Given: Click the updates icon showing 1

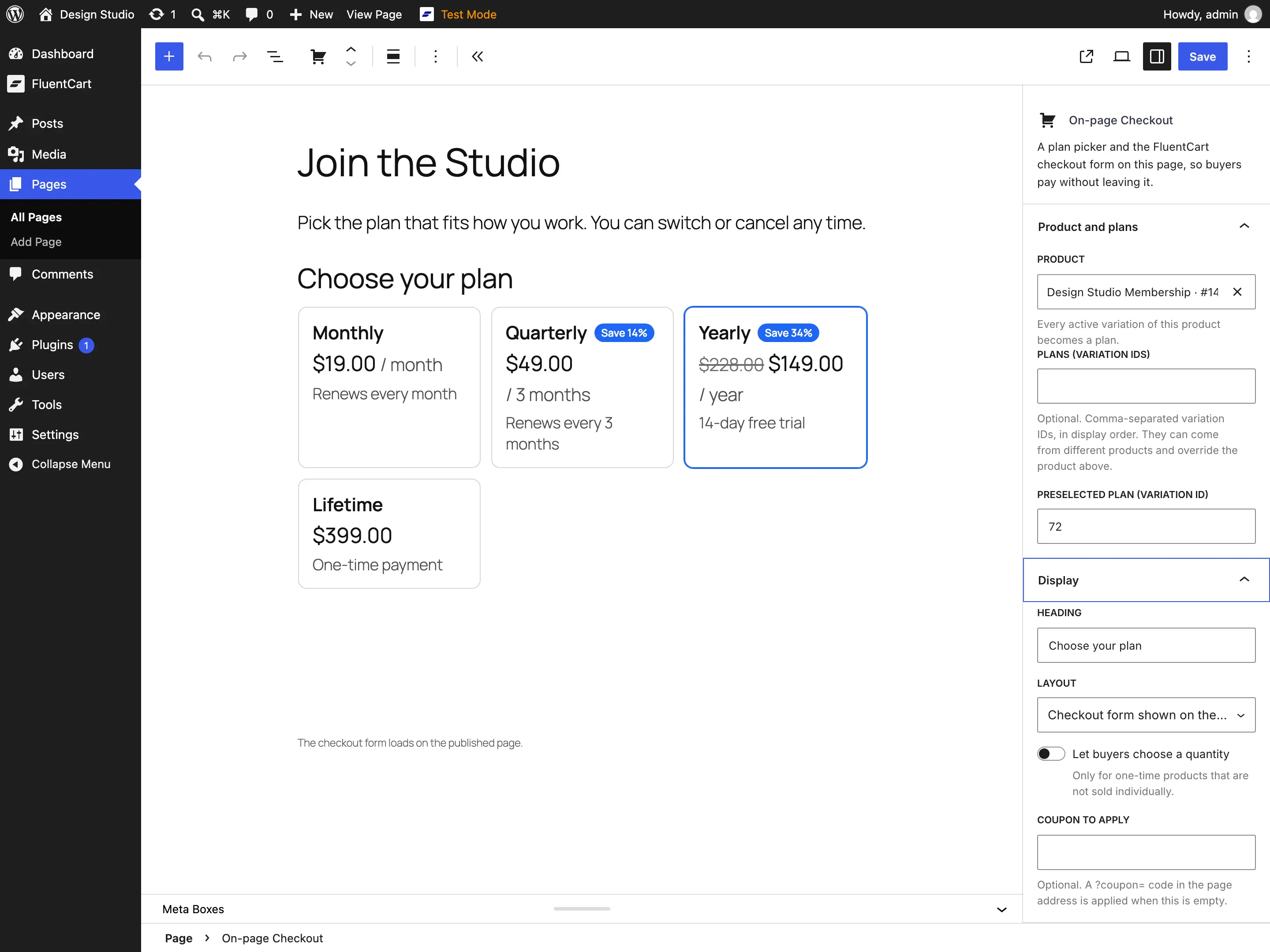Looking at the screenshot, I should coord(162,14).
